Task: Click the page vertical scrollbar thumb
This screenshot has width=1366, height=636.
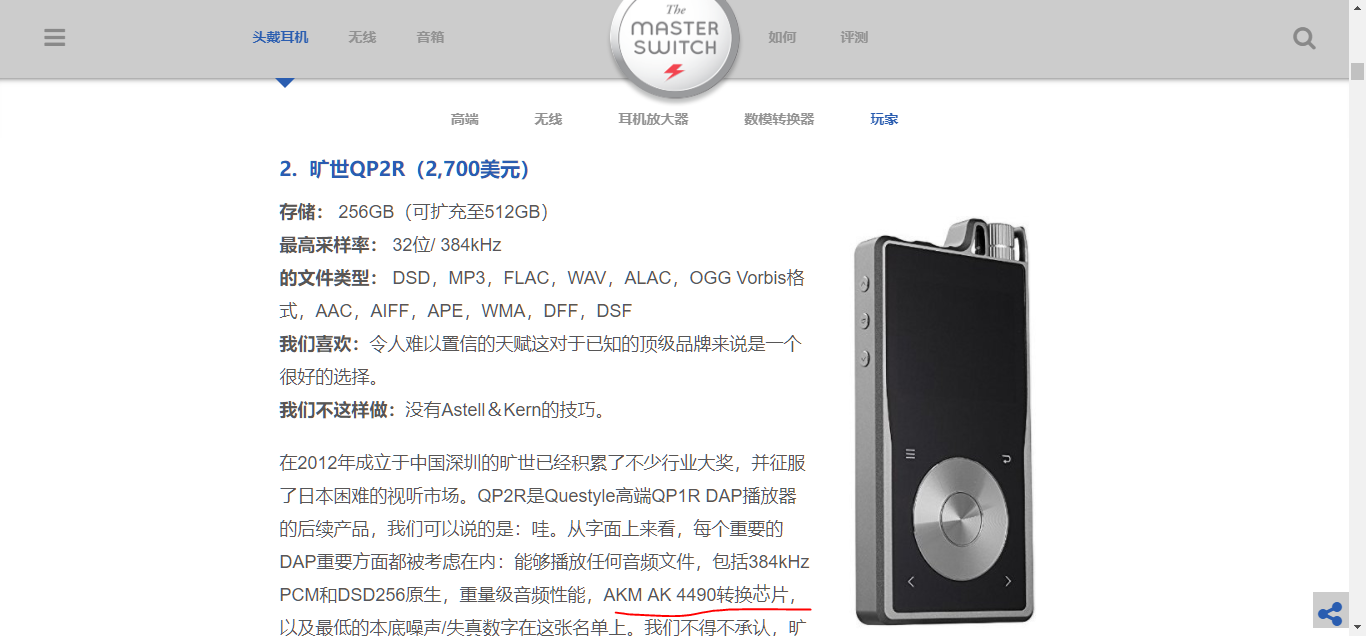Action: 1357,72
